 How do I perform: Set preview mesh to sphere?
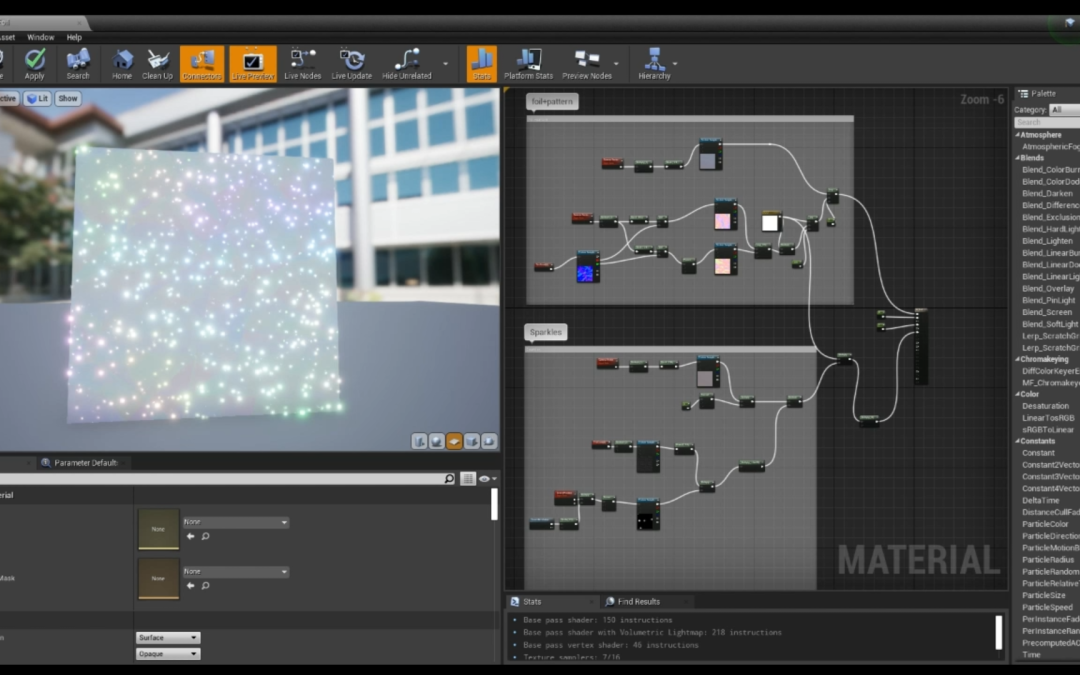click(x=437, y=441)
